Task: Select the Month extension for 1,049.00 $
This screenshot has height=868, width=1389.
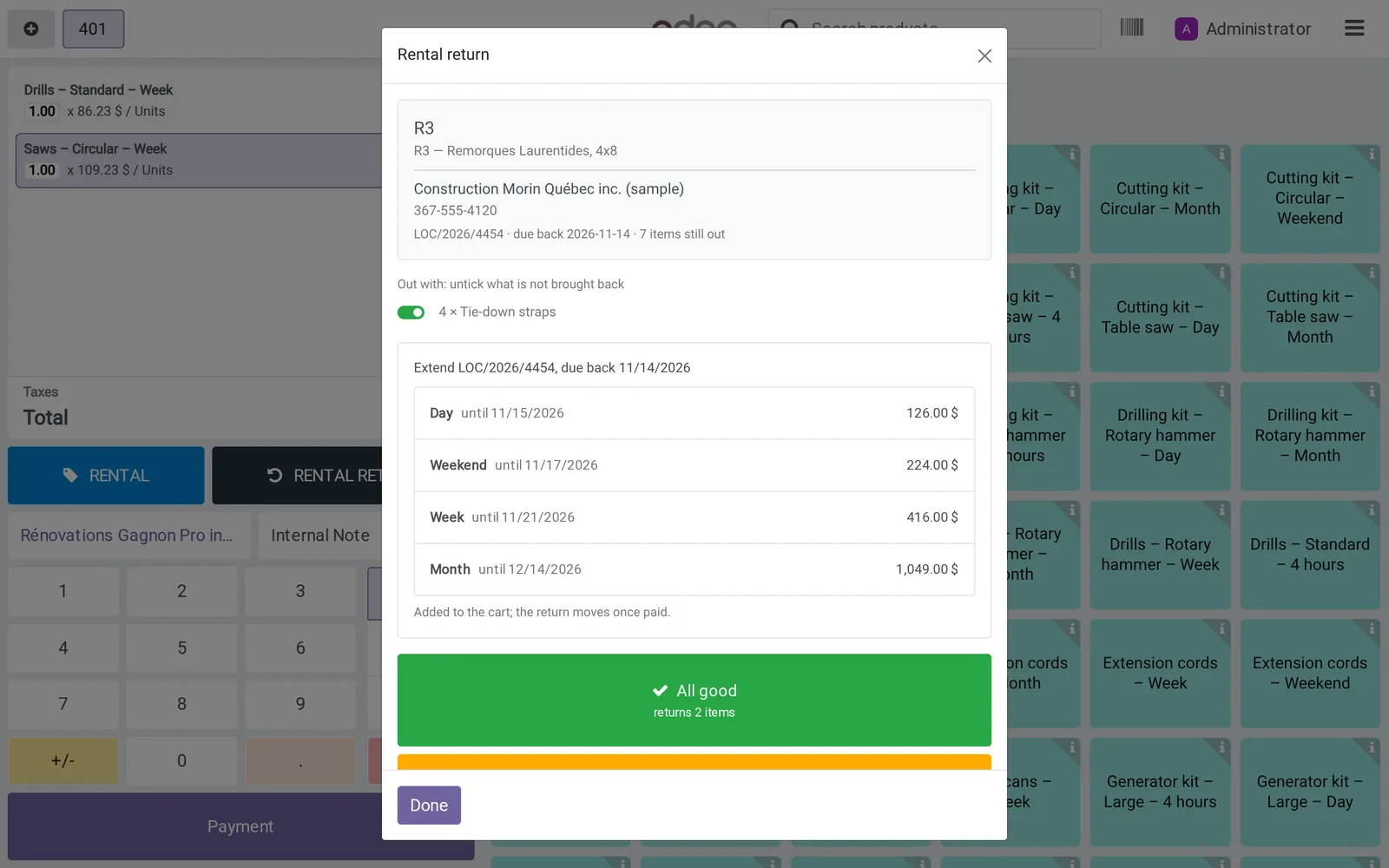Action: pos(694,569)
